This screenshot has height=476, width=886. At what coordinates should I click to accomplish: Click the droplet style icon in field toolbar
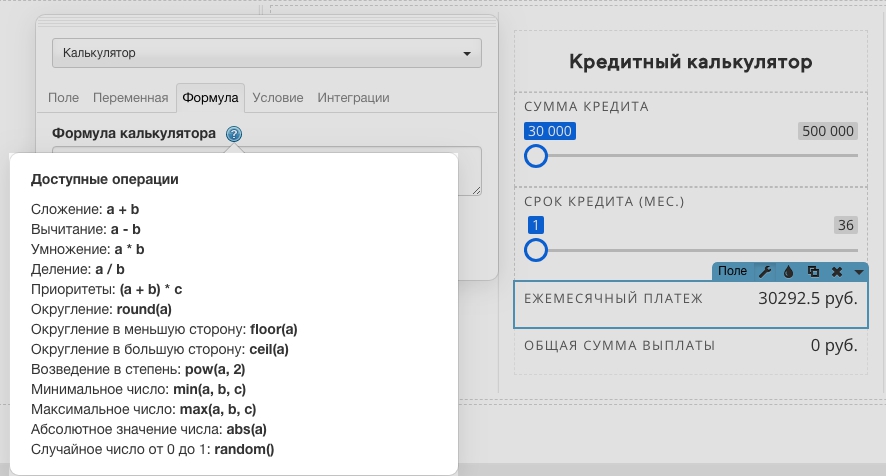[x=788, y=271]
